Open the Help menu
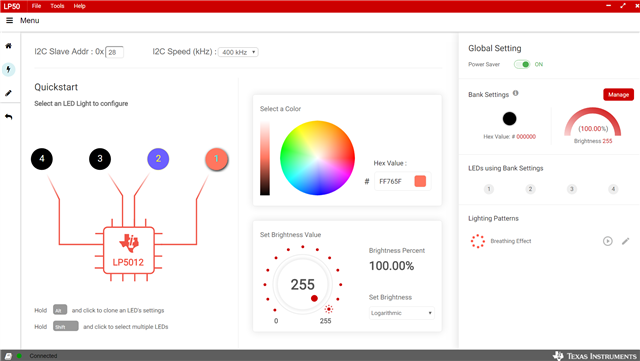 point(80,6)
